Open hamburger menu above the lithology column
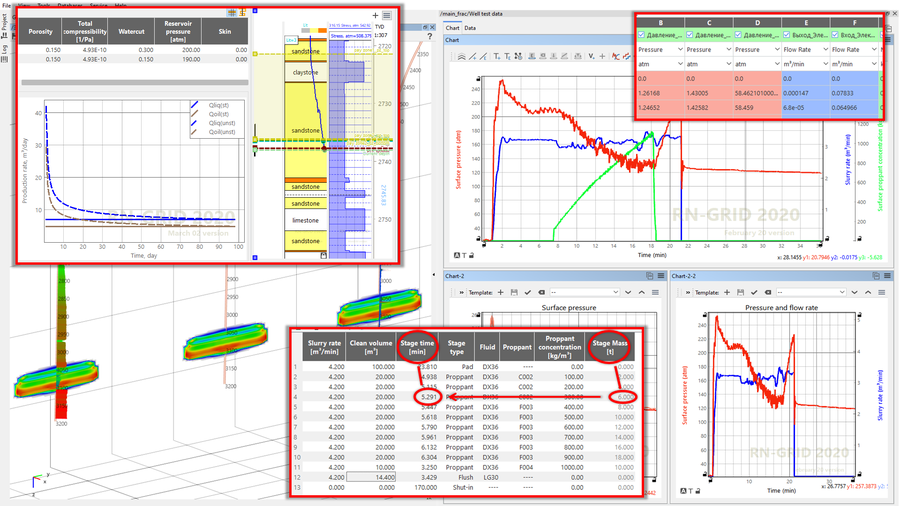Viewport: 900px width, 506px height. click(387, 16)
